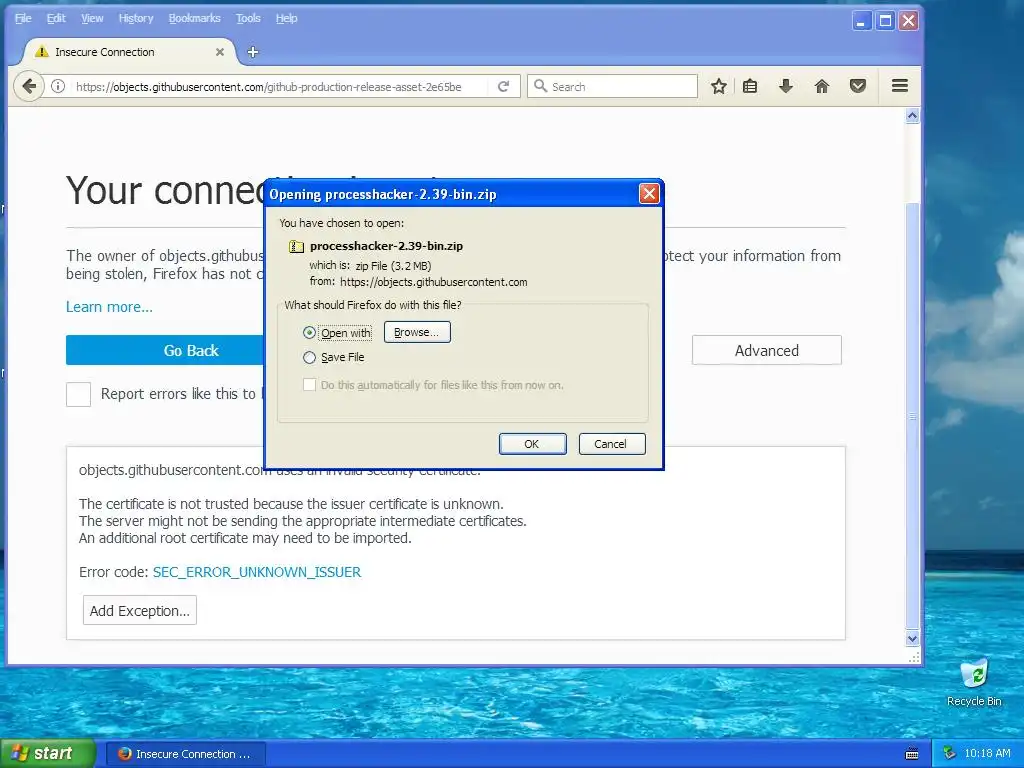Viewport: 1024px width, 768px height.
Task: Click the vertical scrollbar thumb
Action: click(x=912, y=415)
